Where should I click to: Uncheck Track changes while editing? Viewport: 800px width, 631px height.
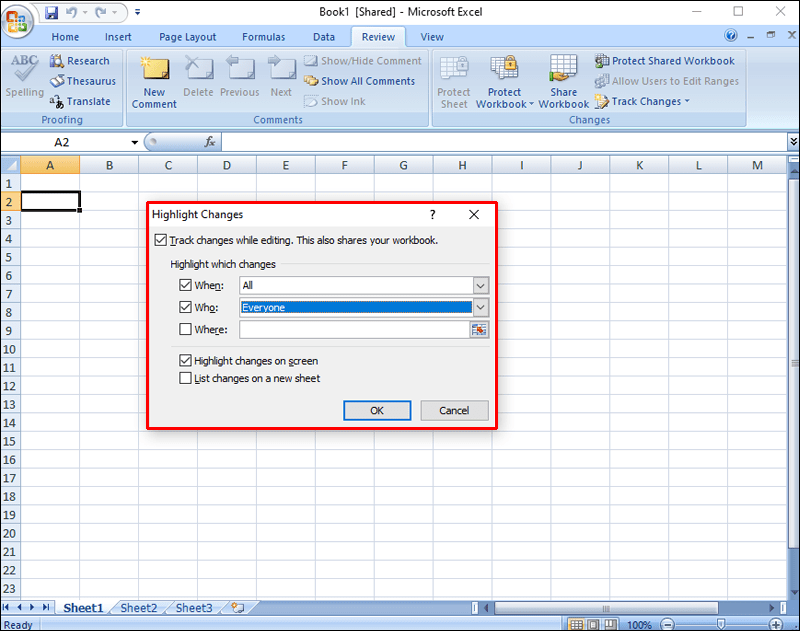[x=160, y=240]
